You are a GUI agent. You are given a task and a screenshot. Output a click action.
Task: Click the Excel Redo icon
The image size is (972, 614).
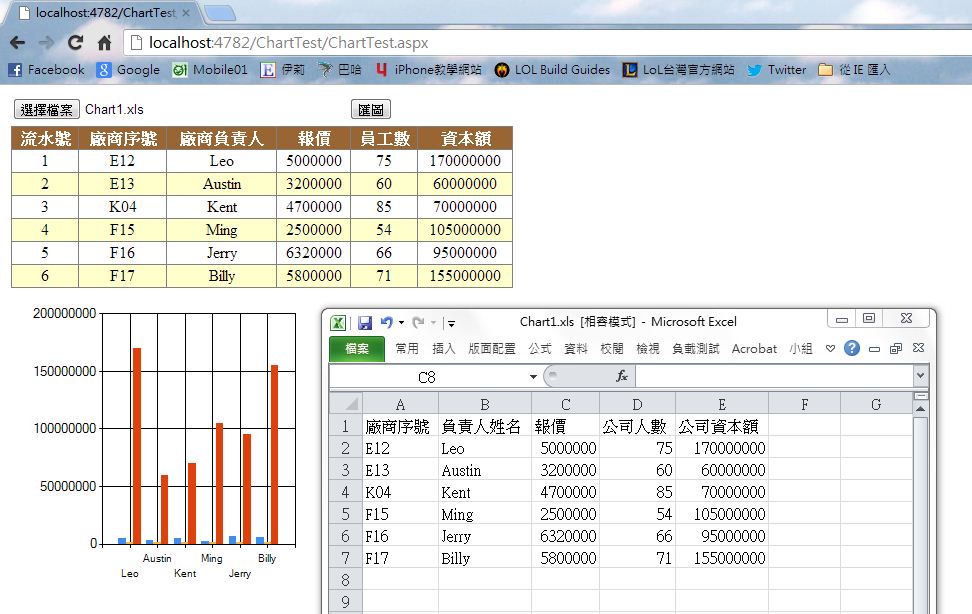pos(418,323)
